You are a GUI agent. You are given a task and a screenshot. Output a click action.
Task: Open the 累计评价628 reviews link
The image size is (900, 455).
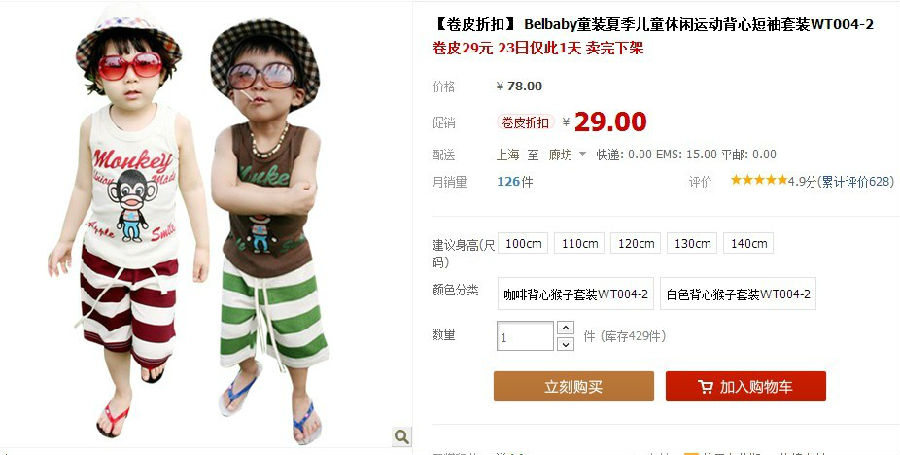[855, 182]
